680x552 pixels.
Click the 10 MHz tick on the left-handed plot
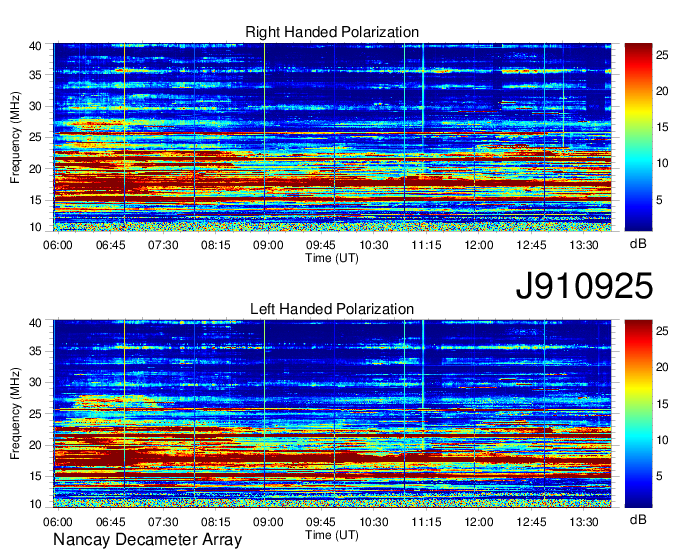pyautogui.click(x=35, y=504)
